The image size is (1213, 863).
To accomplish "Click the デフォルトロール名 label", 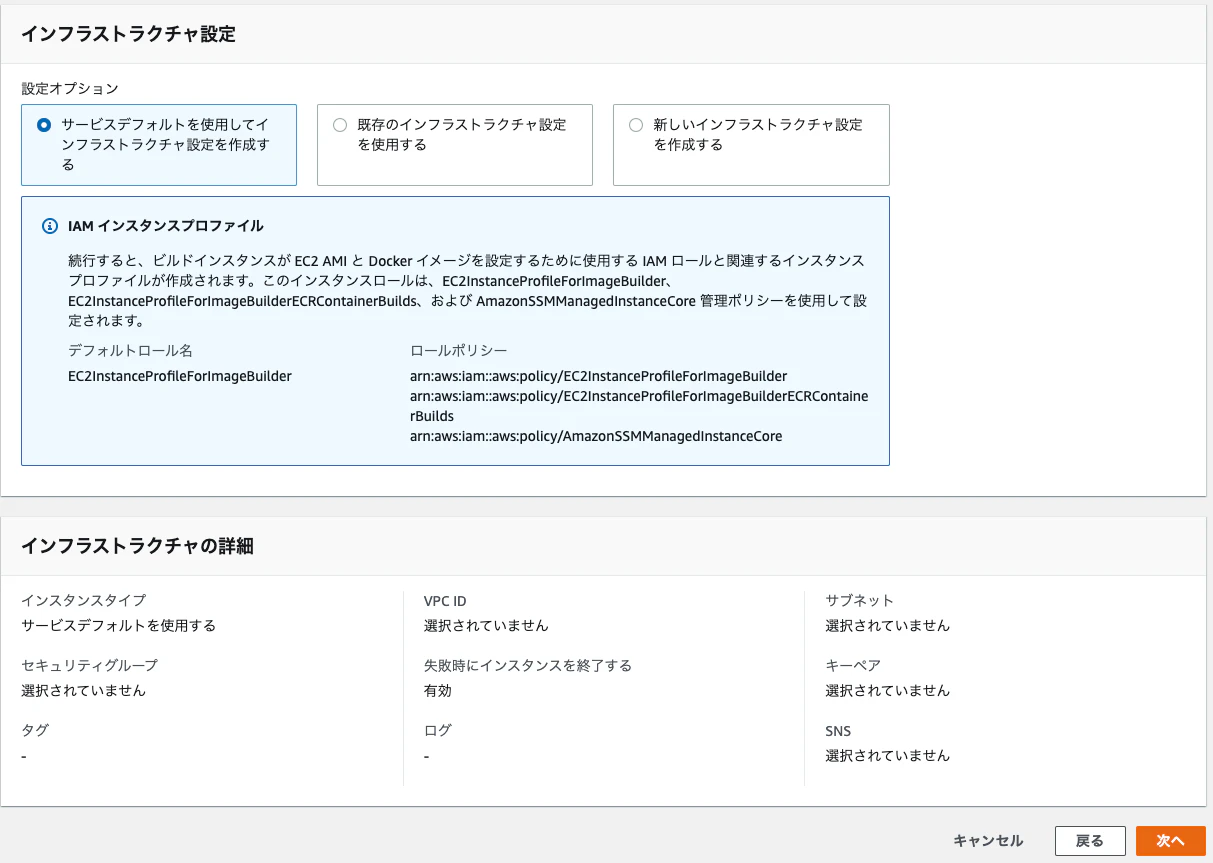I will pyautogui.click(x=130, y=351).
